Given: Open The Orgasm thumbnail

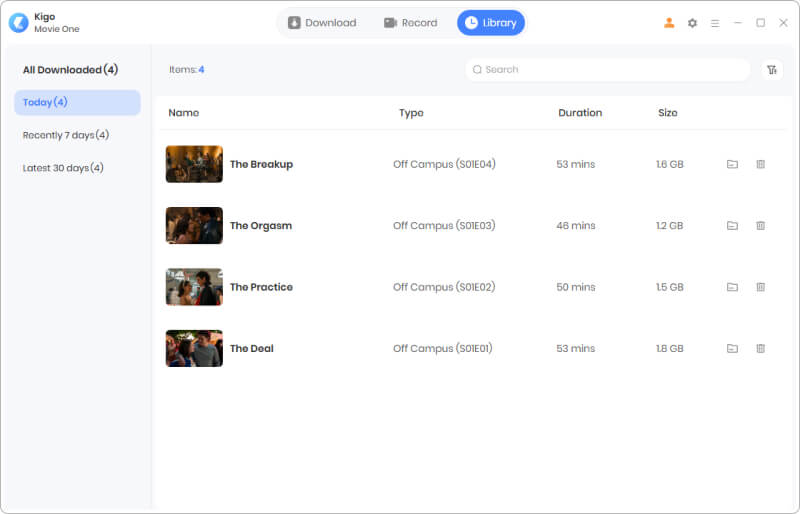Looking at the screenshot, I should click(194, 225).
